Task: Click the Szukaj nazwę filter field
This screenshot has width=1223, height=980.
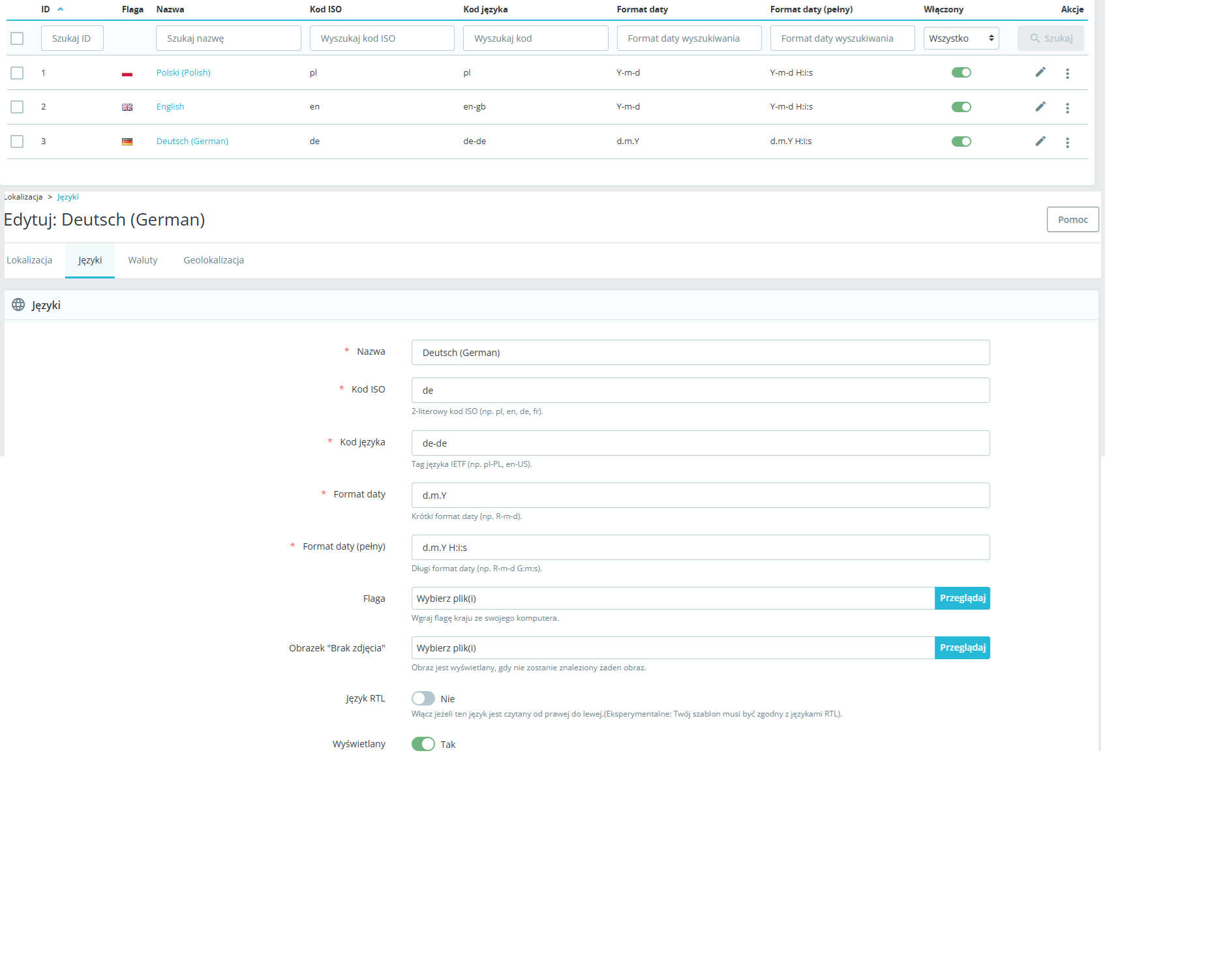Action: [228, 38]
